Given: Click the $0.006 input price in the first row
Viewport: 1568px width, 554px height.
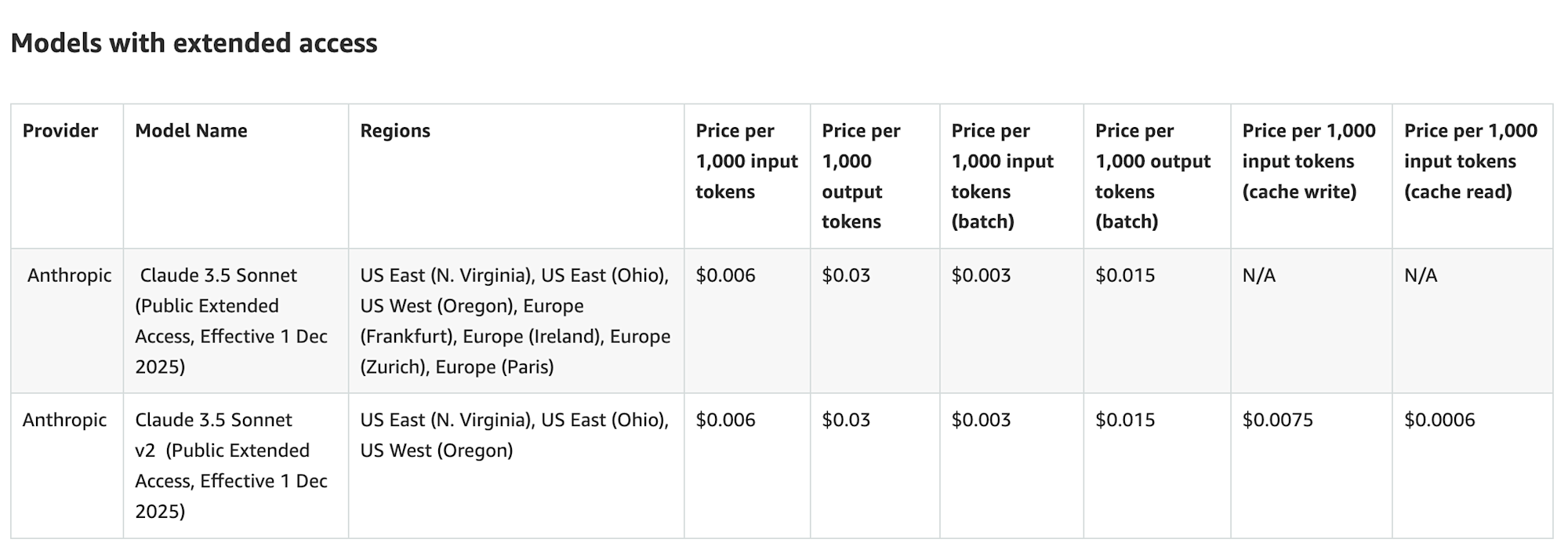Looking at the screenshot, I should click(725, 275).
